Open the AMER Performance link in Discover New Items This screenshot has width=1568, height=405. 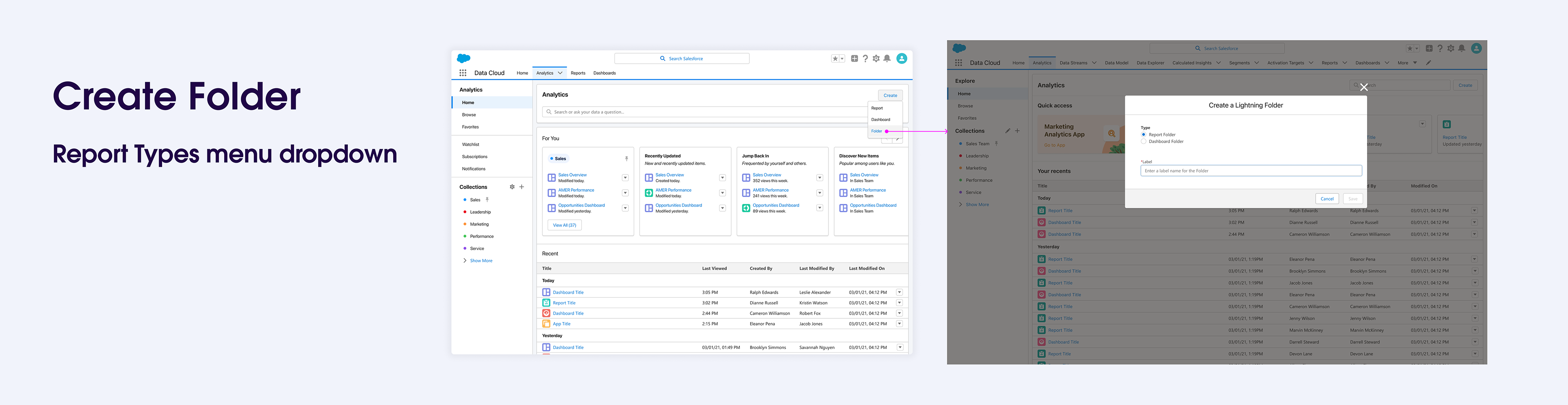pyautogui.click(x=867, y=190)
